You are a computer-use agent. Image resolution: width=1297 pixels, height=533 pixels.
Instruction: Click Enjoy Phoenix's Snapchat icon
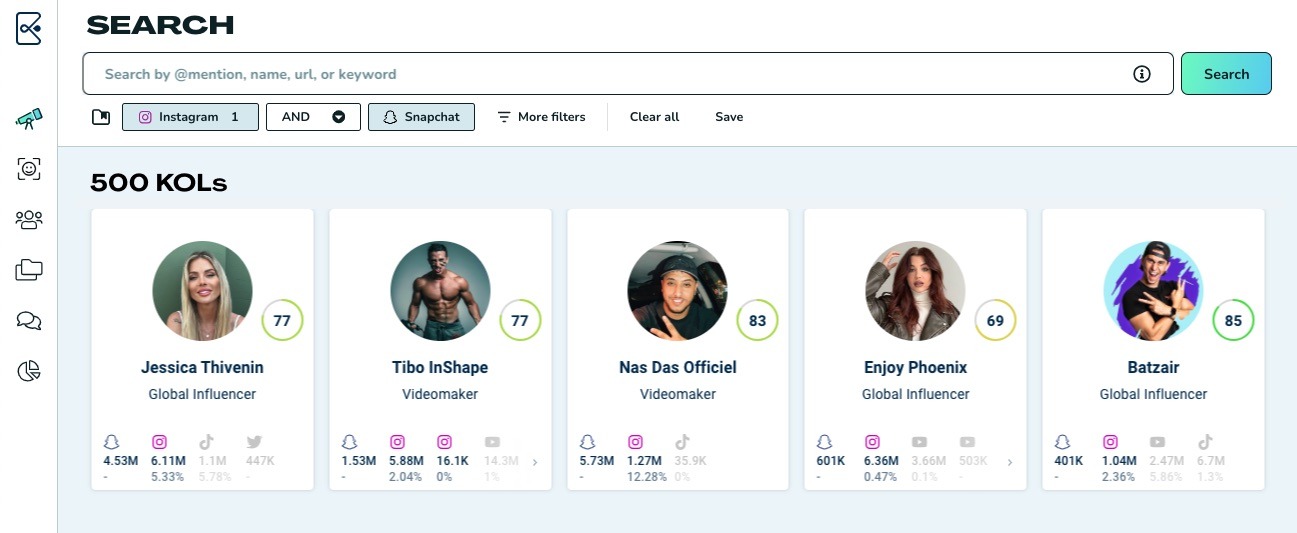(x=825, y=441)
